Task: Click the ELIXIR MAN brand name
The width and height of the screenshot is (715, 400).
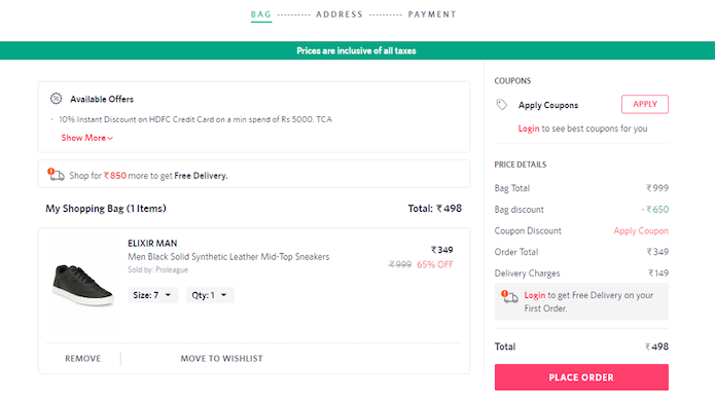Action: tap(152, 243)
